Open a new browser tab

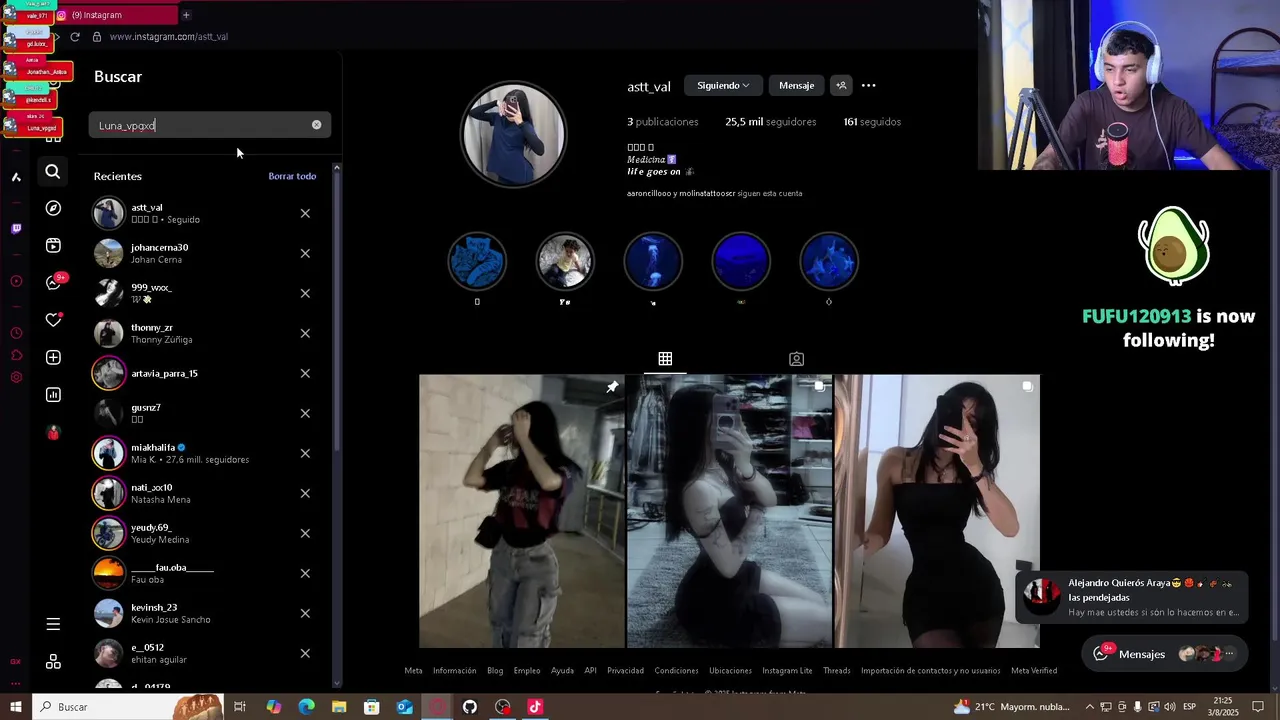(186, 15)
